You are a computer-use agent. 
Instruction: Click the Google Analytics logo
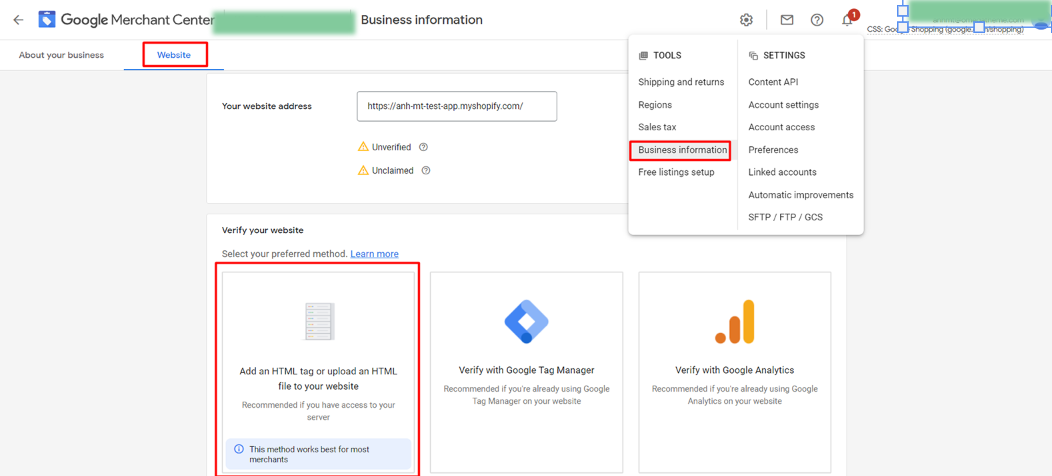click(735, 322)
